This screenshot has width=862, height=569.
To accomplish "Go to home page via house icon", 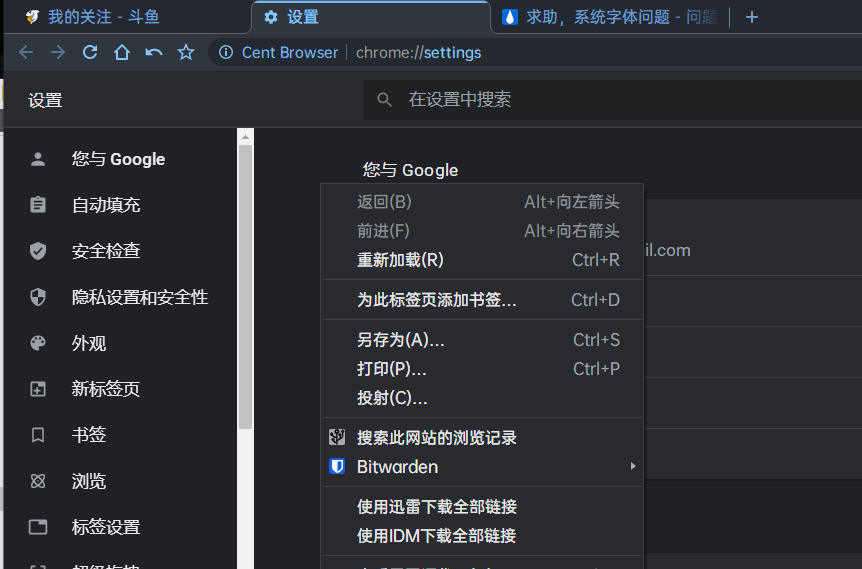I will pos(122,52).
